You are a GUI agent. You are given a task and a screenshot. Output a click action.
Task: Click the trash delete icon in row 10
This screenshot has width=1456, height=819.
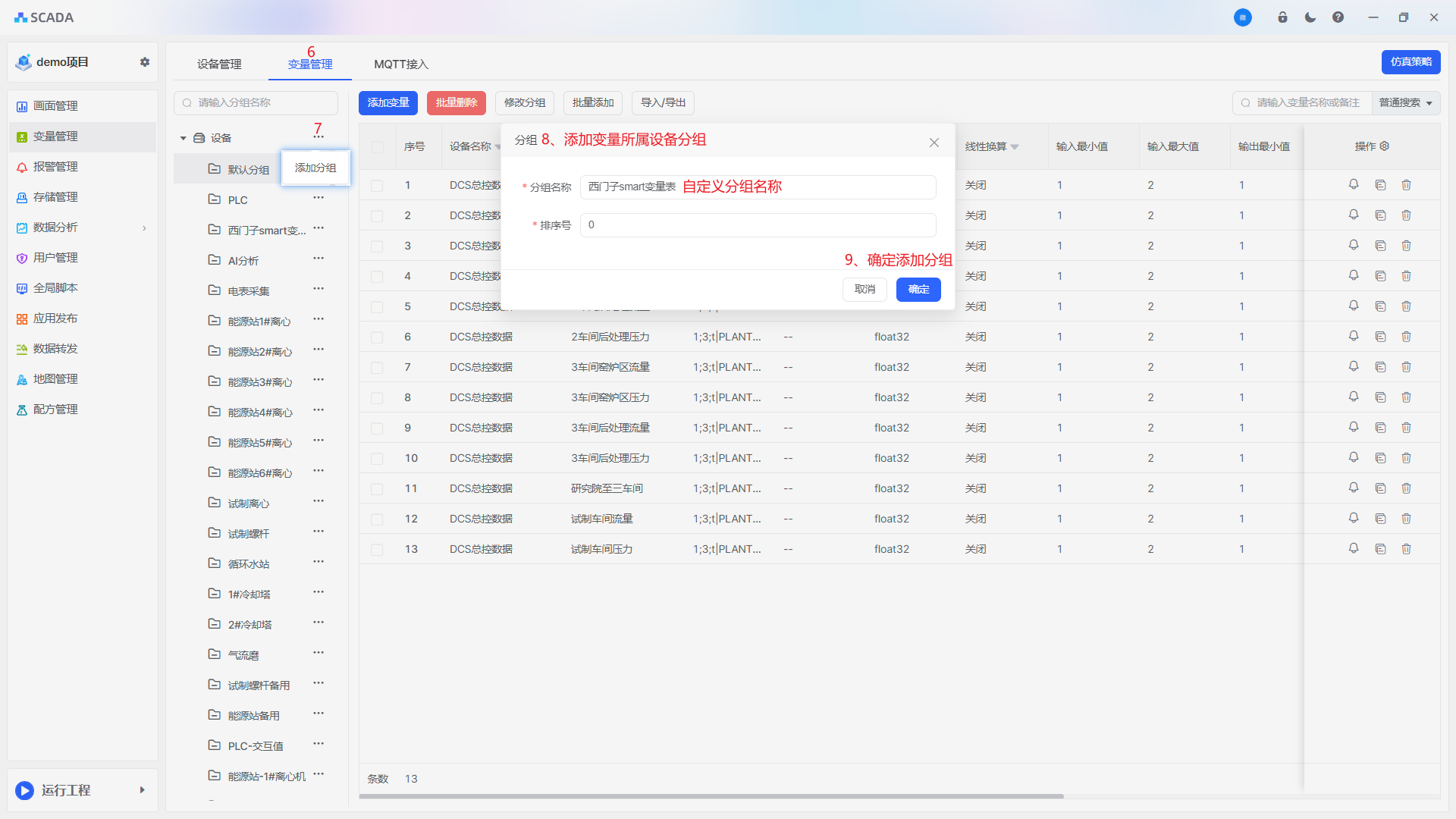[1407, 458]
